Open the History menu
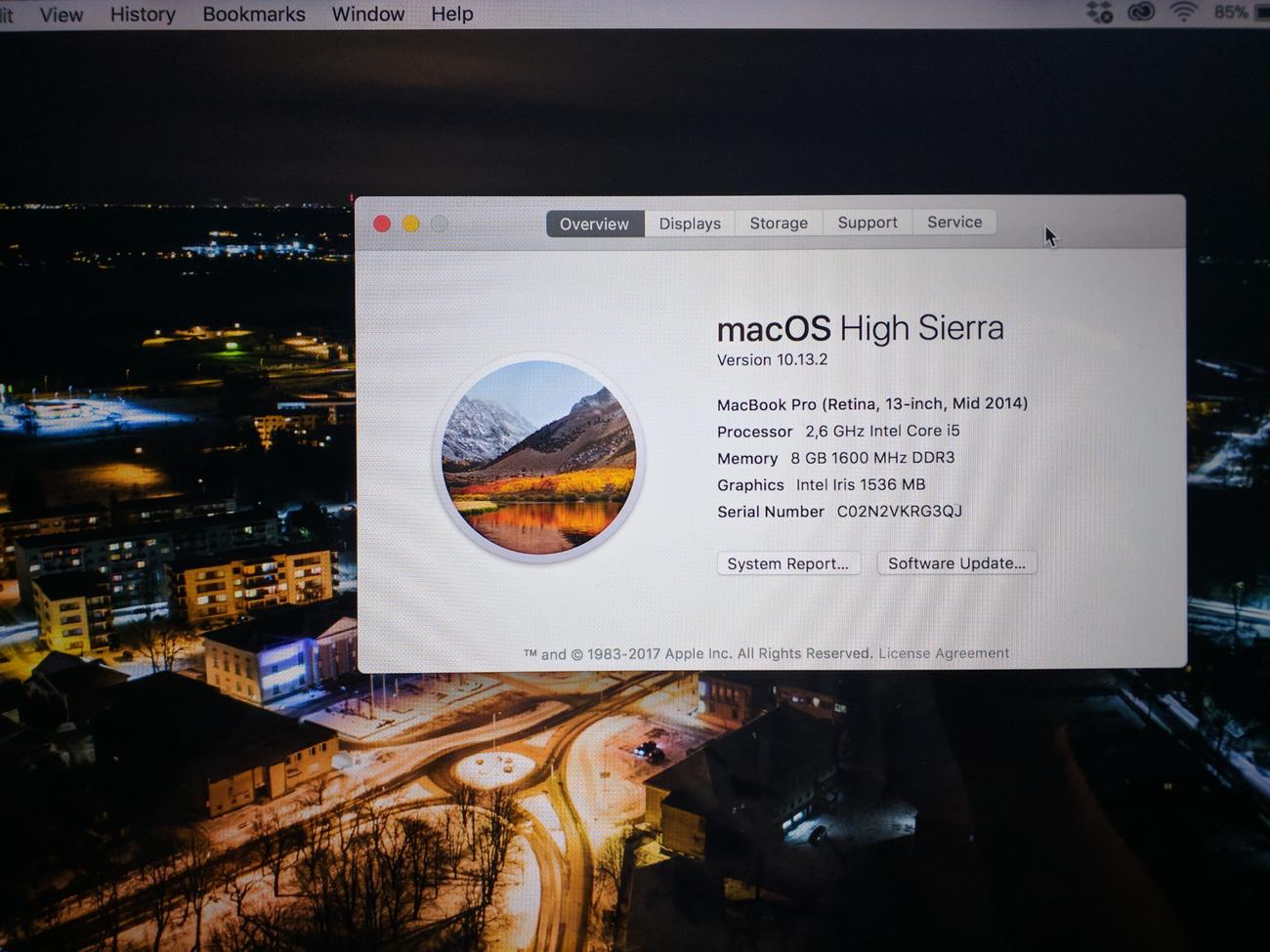The width and height of the screenshot is (1270, 952). (143, 15)
